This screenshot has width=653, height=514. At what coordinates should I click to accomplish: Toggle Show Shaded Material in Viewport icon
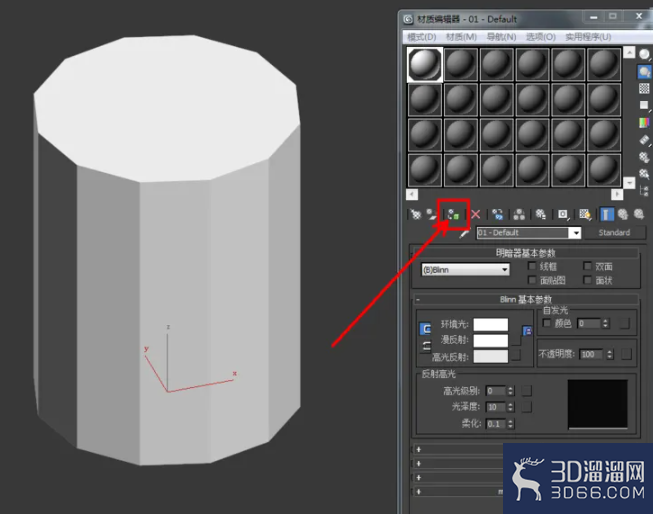(x=585, y=215)
